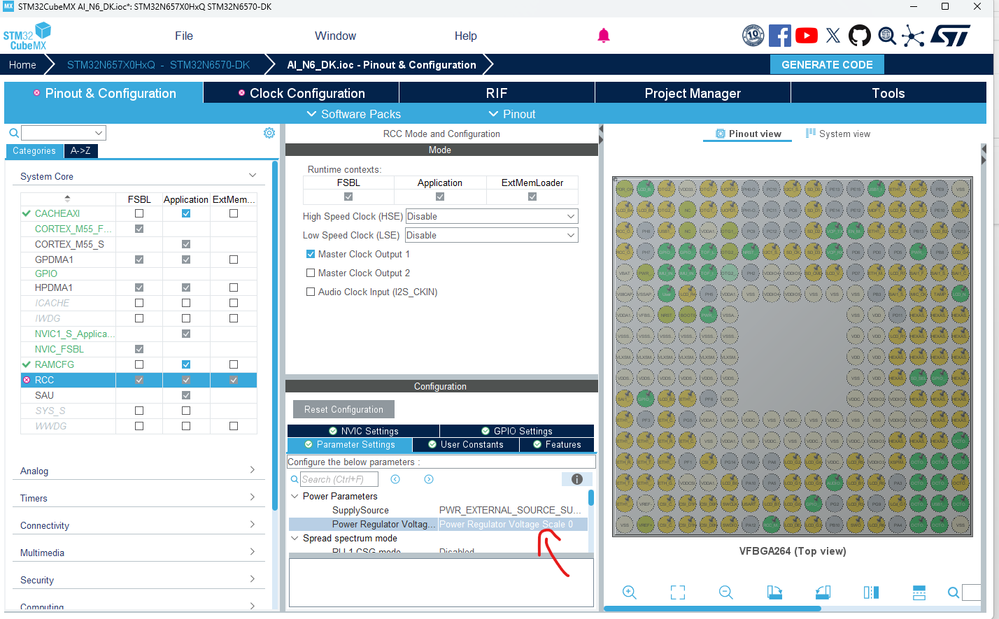Image resolution: width=999 pixels, height=619 pixels.
Task: Expand the Multimedia category
Action: pyautogui.click(x=252, y=551)
